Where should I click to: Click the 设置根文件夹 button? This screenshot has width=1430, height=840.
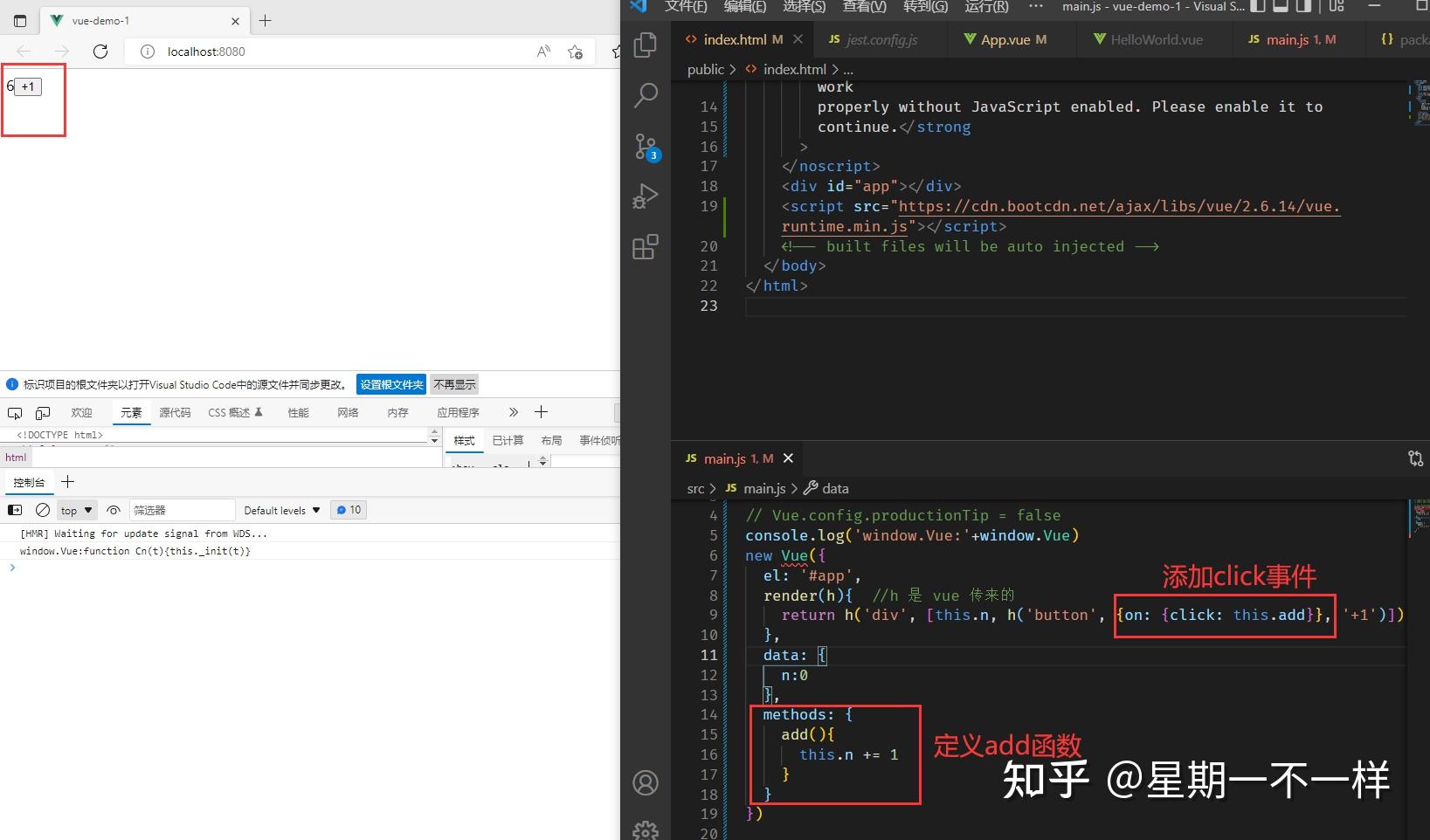click(x=391, y=384)
